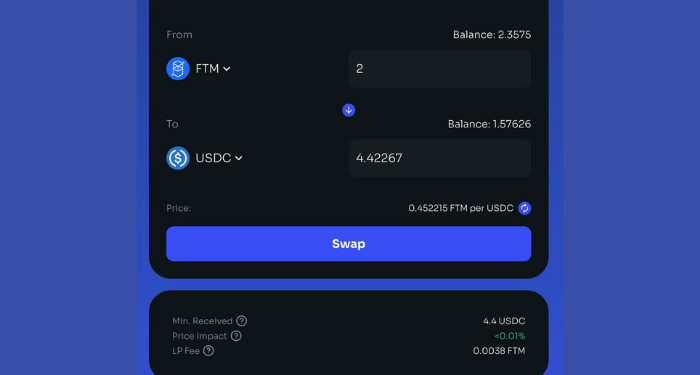Viewport: 700px width, 375px height.
Task: Click the 0.452215 FTM per USDC price
Action: [461, 208]
